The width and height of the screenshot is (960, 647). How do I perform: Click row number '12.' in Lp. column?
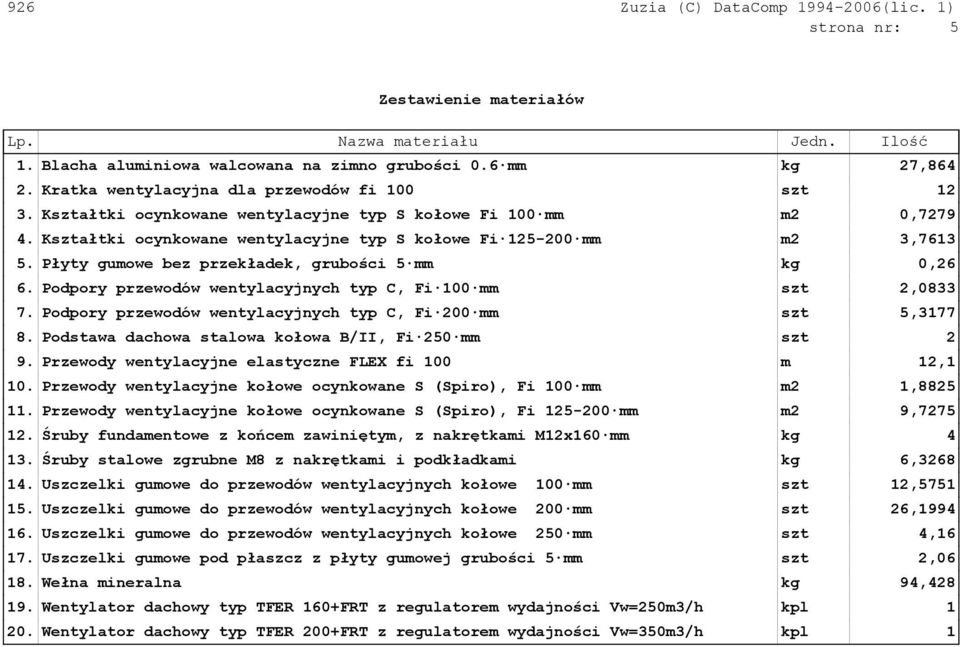(20, 435)
